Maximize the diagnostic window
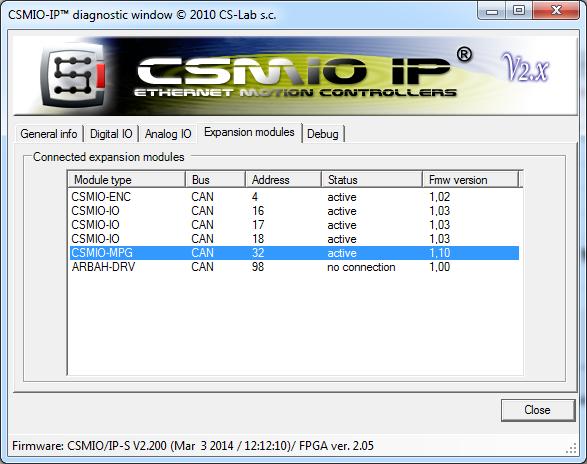The width and height of the screenshot is (587, 464). pos(518,10)
